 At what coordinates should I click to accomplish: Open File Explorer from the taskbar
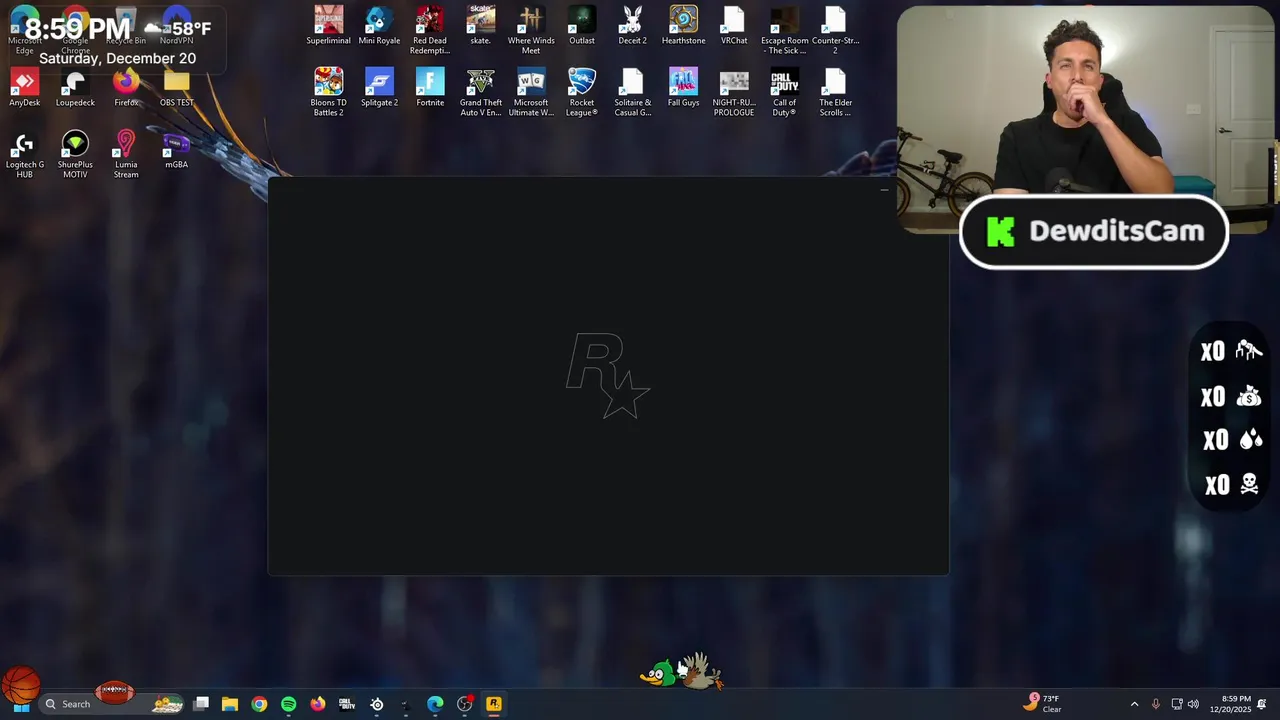(230, 704)
